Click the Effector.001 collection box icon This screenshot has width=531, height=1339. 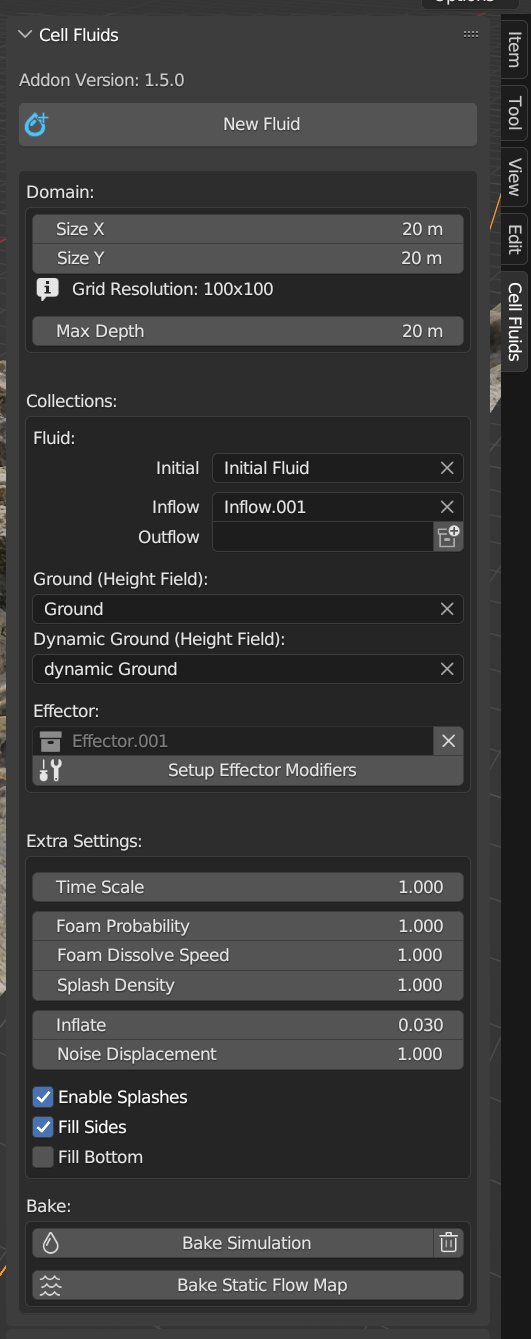(x=50, y=741)
